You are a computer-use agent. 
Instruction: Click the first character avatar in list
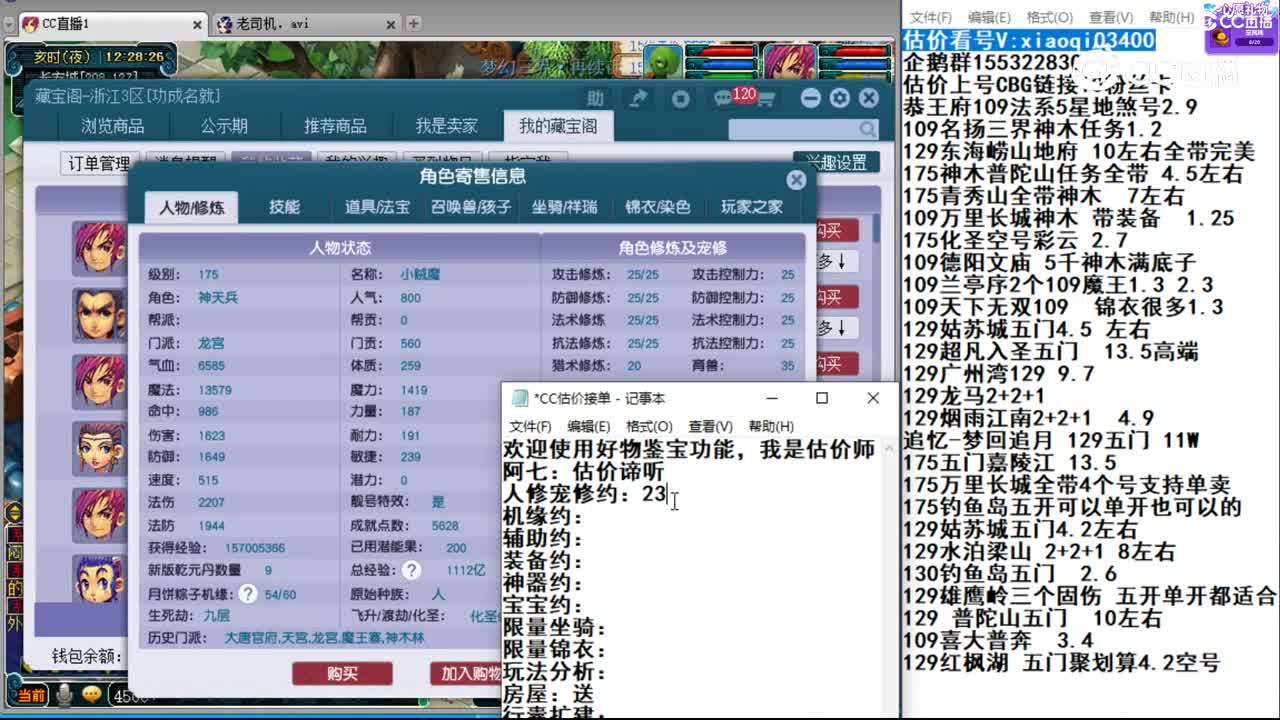tap(99, 248)
